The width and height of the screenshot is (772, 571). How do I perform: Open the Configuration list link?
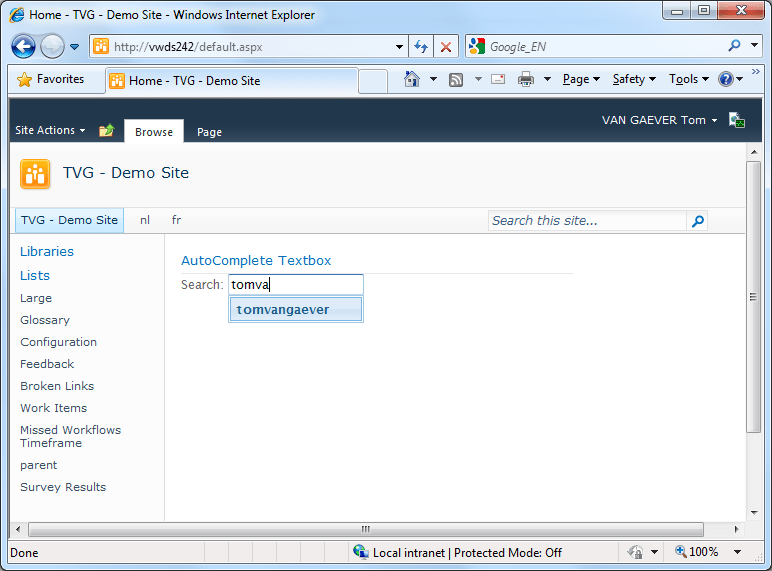59,342
